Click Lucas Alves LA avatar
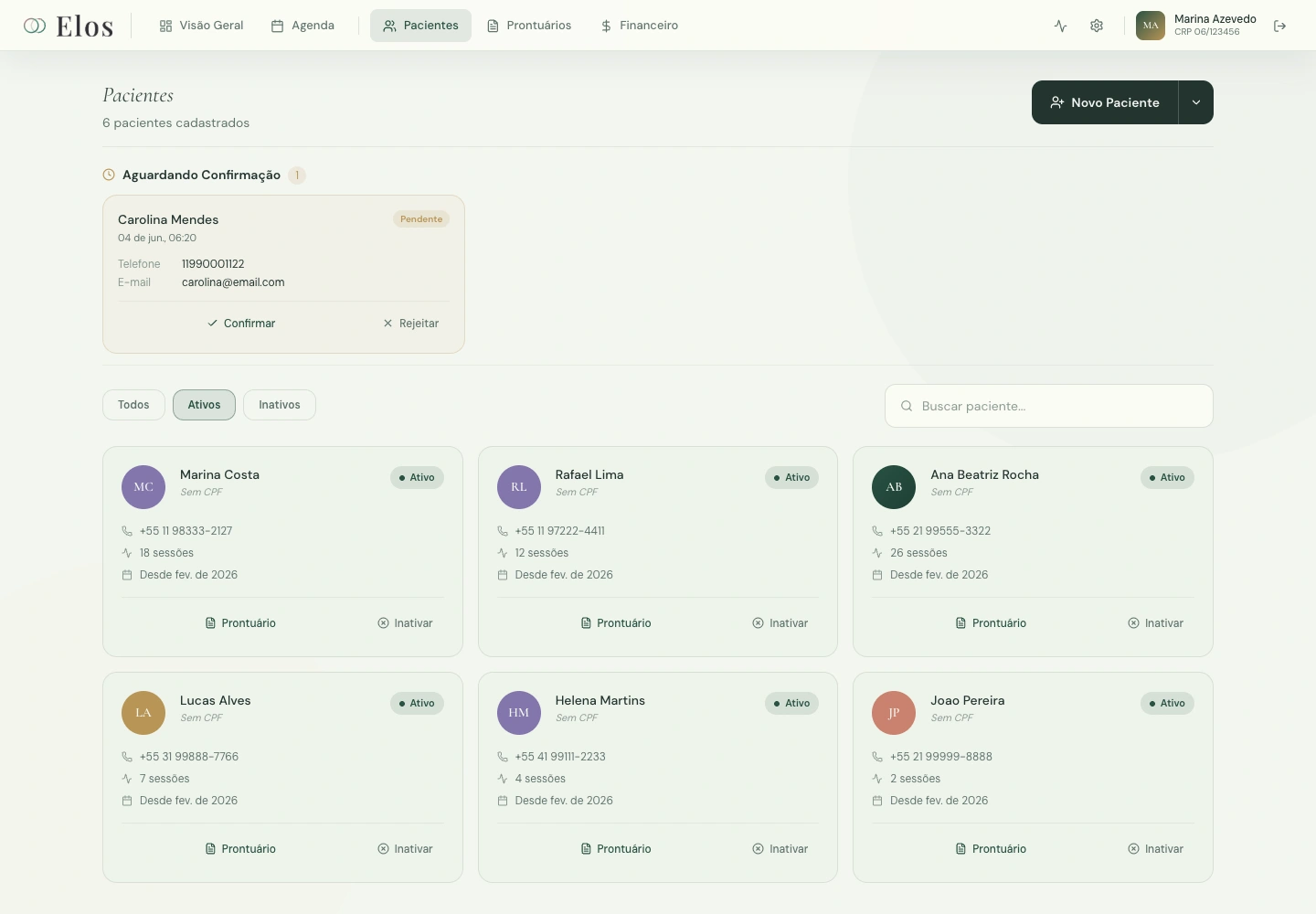Screen dimensions: 1316x914 click(143, 713)
